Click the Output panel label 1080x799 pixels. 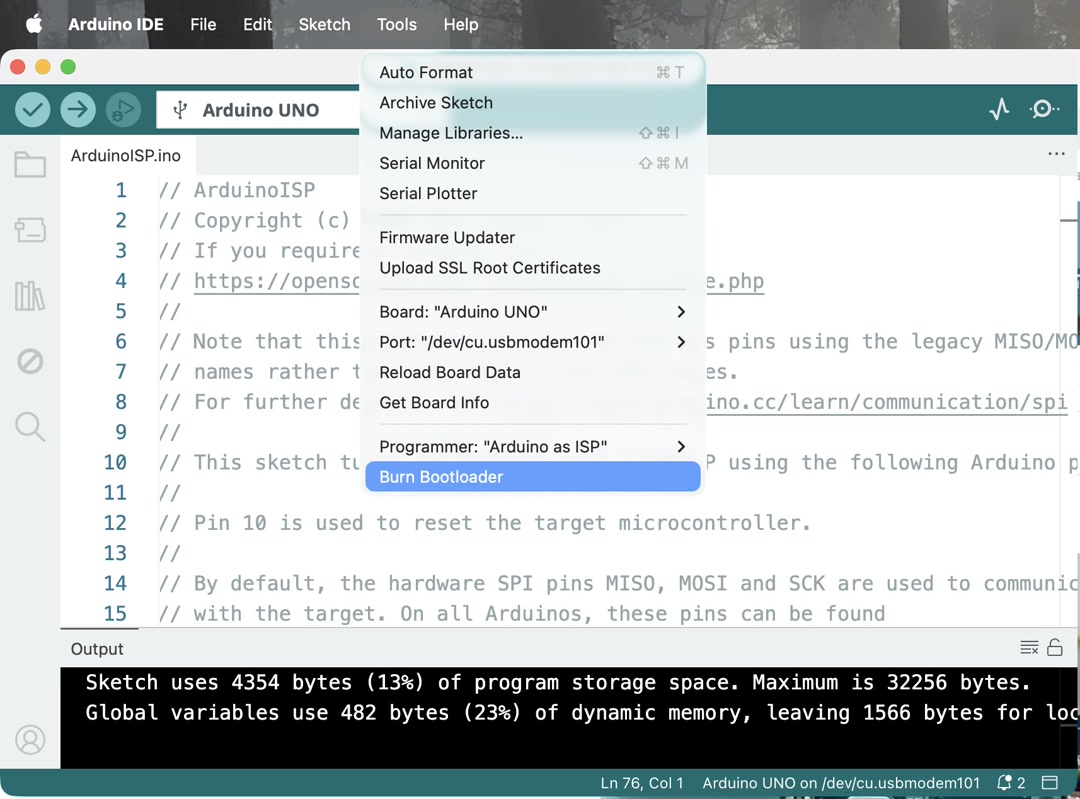[97, 649]
